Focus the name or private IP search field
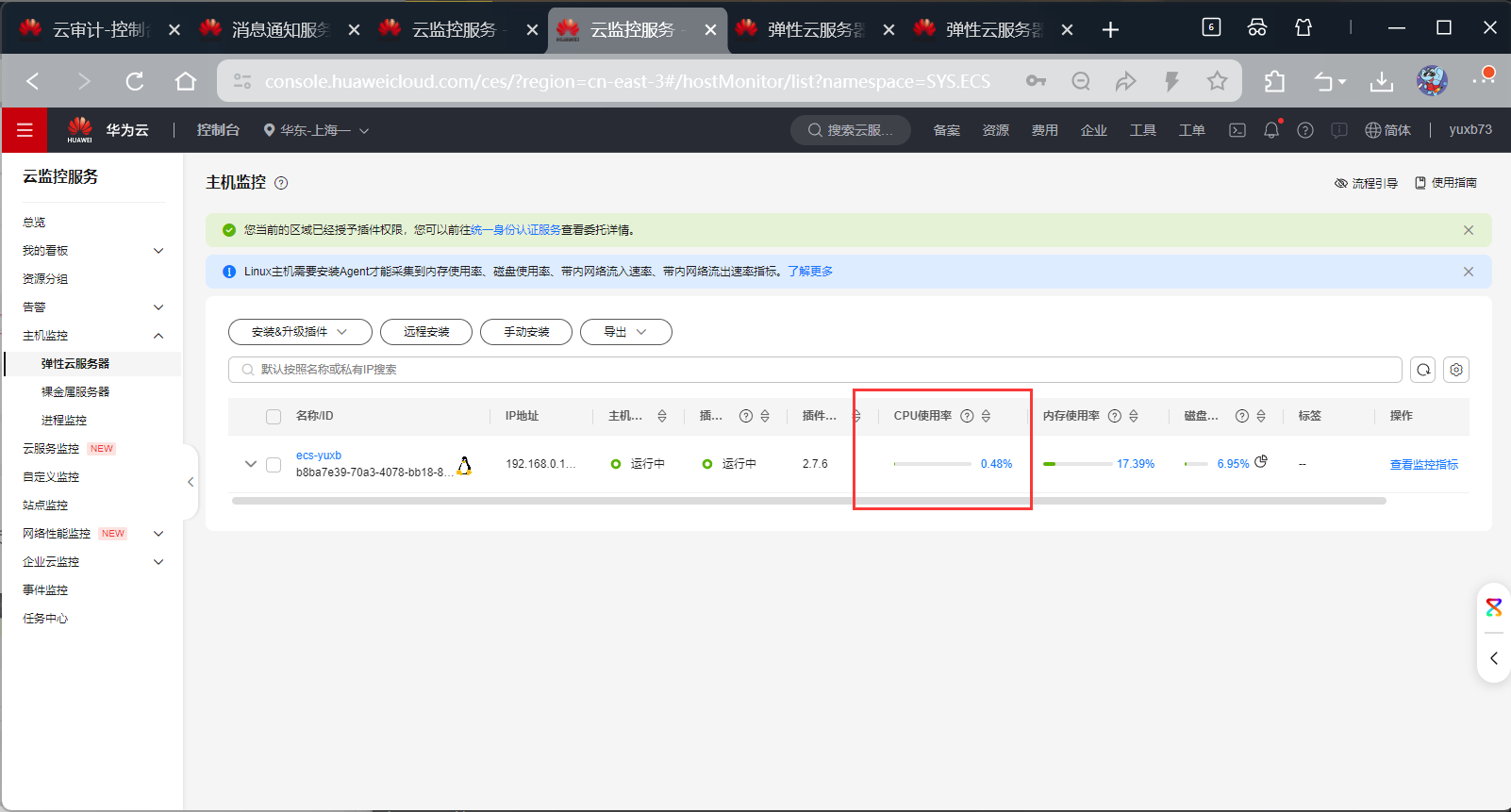 [815, 370]
